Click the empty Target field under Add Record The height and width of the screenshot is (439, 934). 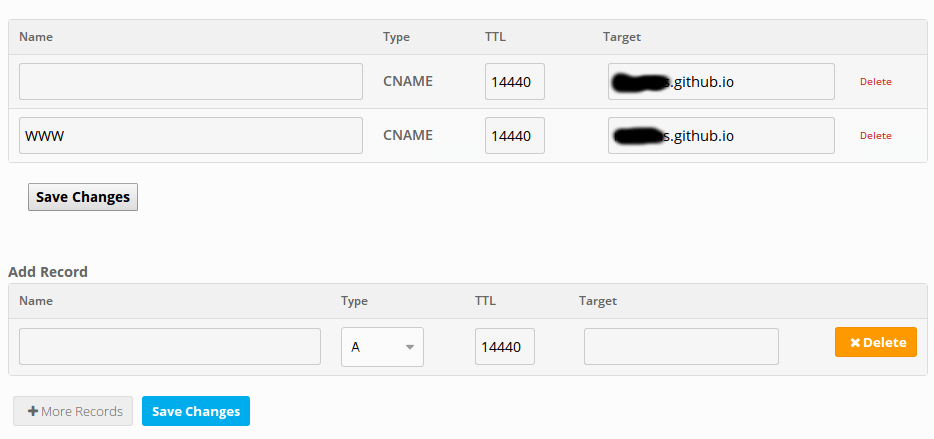pos(681,346)
